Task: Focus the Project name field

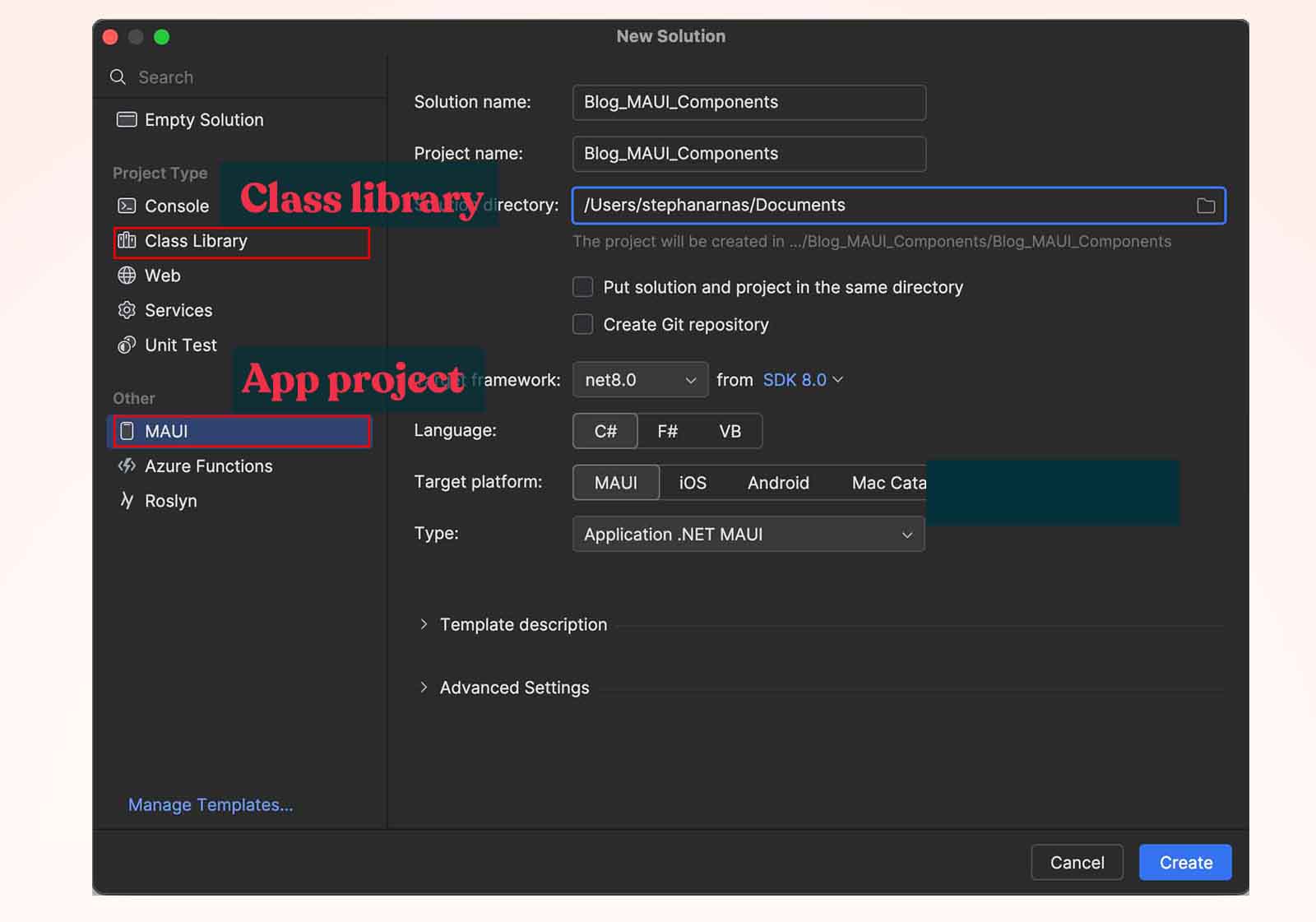Action: pos(749,154)
